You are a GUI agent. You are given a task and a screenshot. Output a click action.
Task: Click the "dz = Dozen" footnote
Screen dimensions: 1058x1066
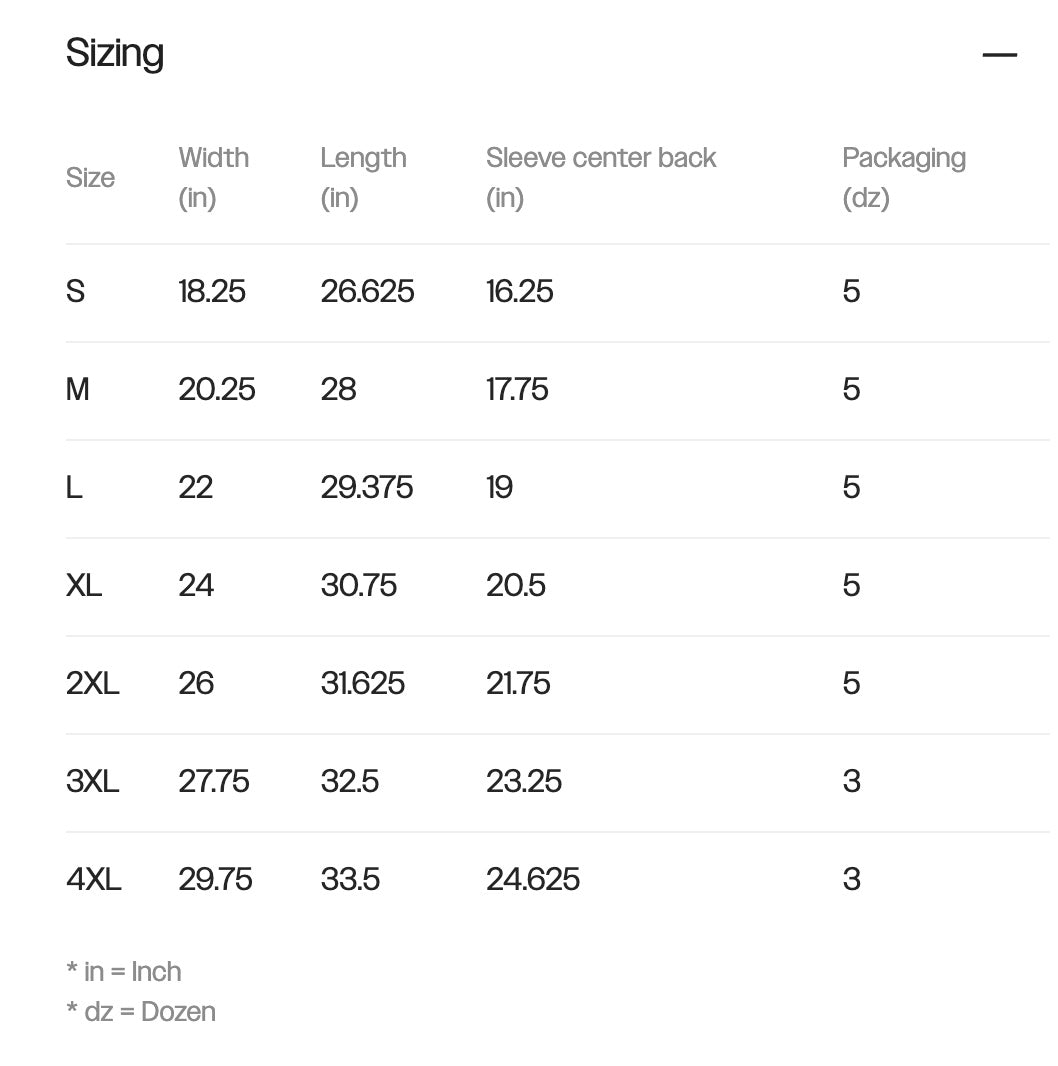[141, 1012]
